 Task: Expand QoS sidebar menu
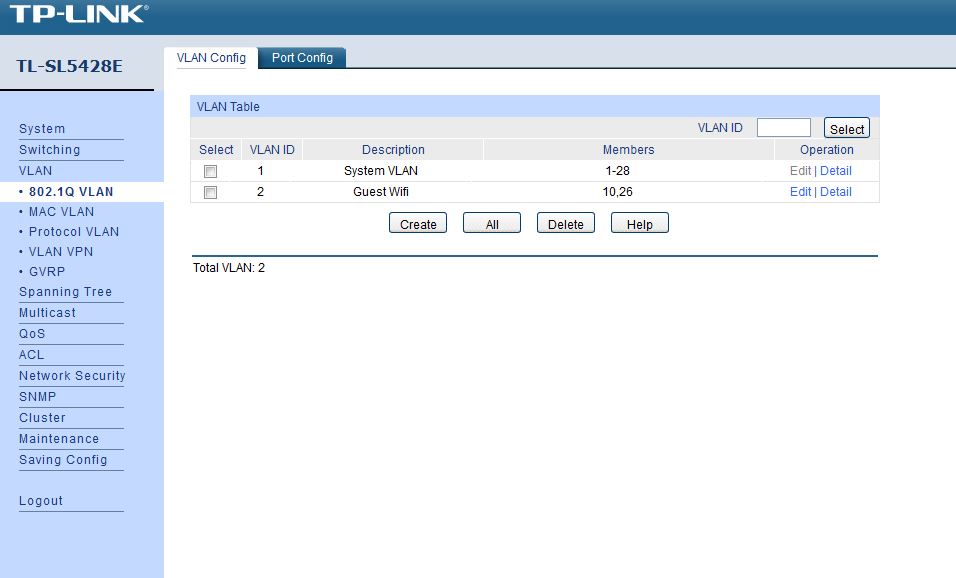pos(32,334)
